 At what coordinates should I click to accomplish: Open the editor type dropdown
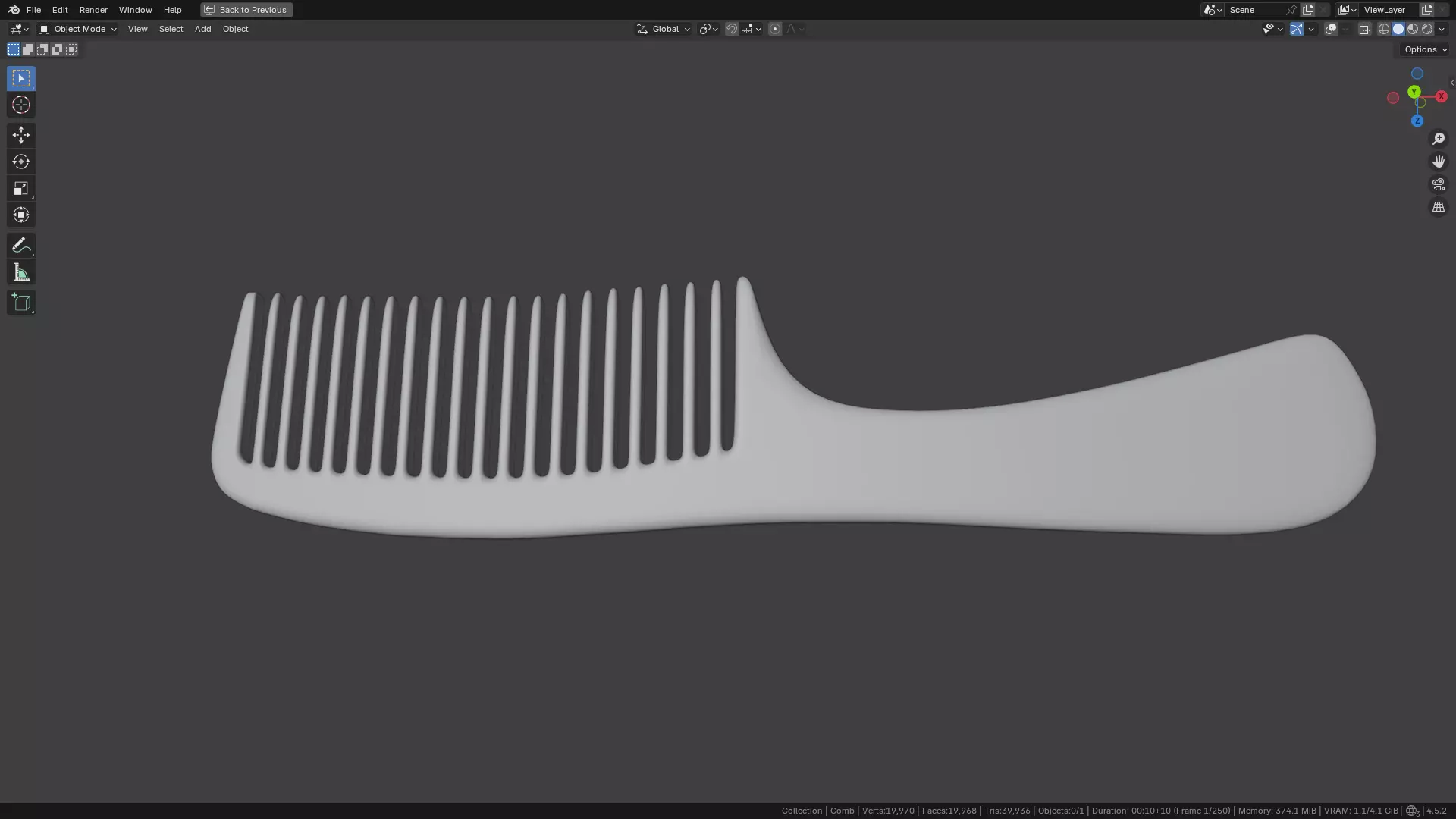(x=19, y=29)
